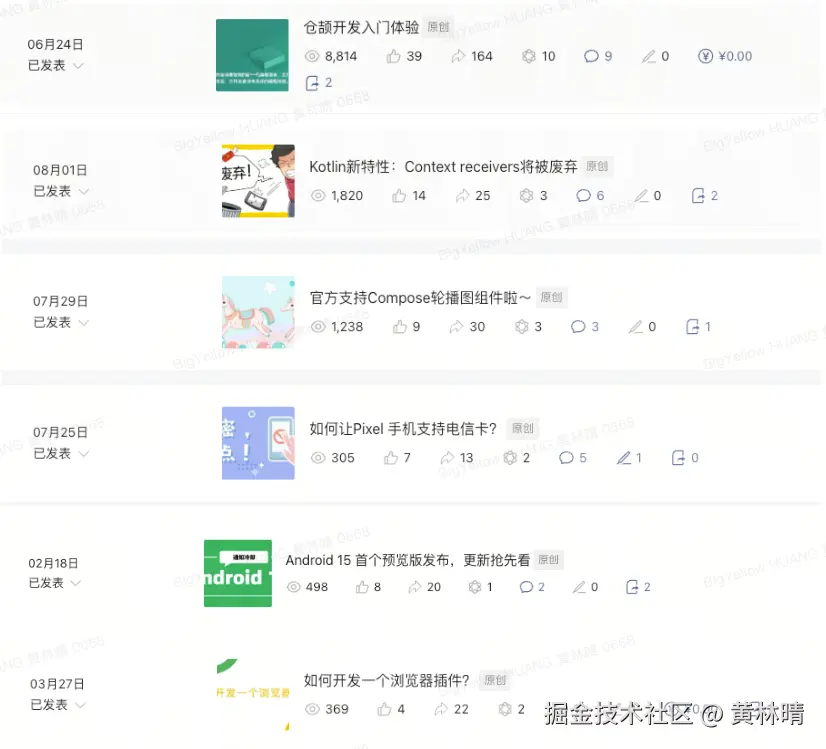826x749 pixels.
Task: Click the edit pencil icon on Pixel article
Action: pyautogui.click(x=624, y=458)
